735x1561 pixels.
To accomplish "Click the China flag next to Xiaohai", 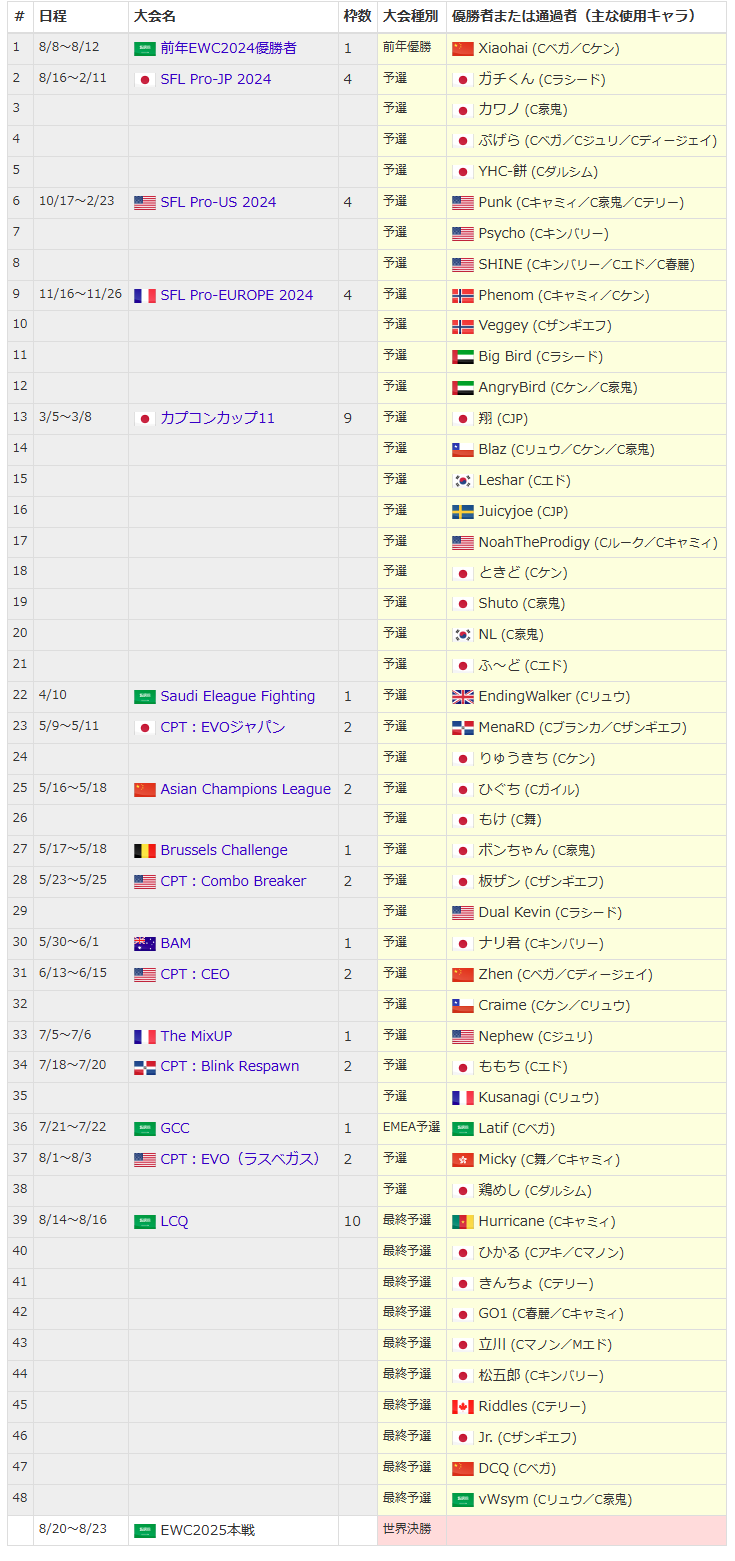I will click(x=463, y=49).
